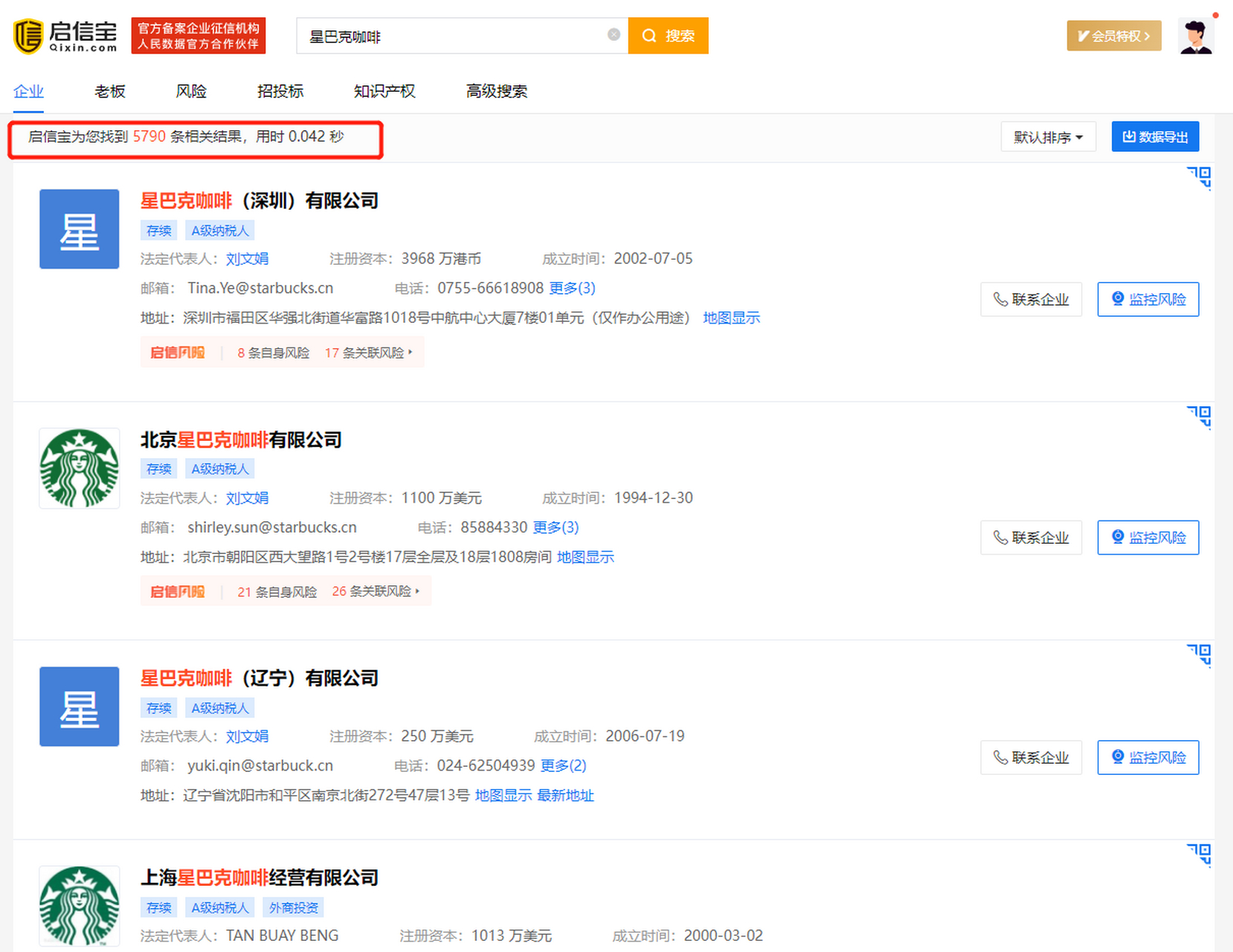Click the A级纳税人 tag on Beijing company
This screenshot has width=1233, height=952.
[219, 469]
